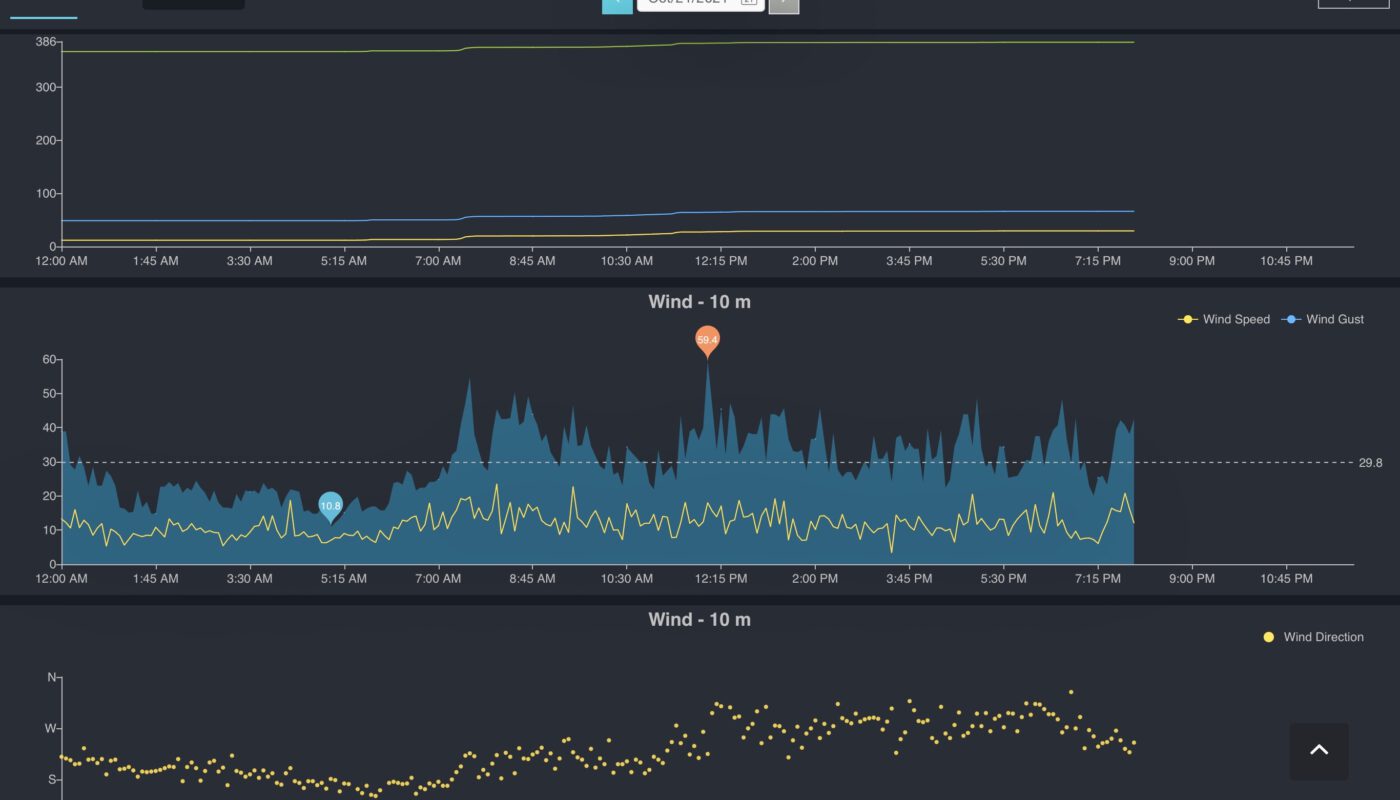Click 12:15 PM label under wind speed chart

pyautogui.click(x=721, y=579)
